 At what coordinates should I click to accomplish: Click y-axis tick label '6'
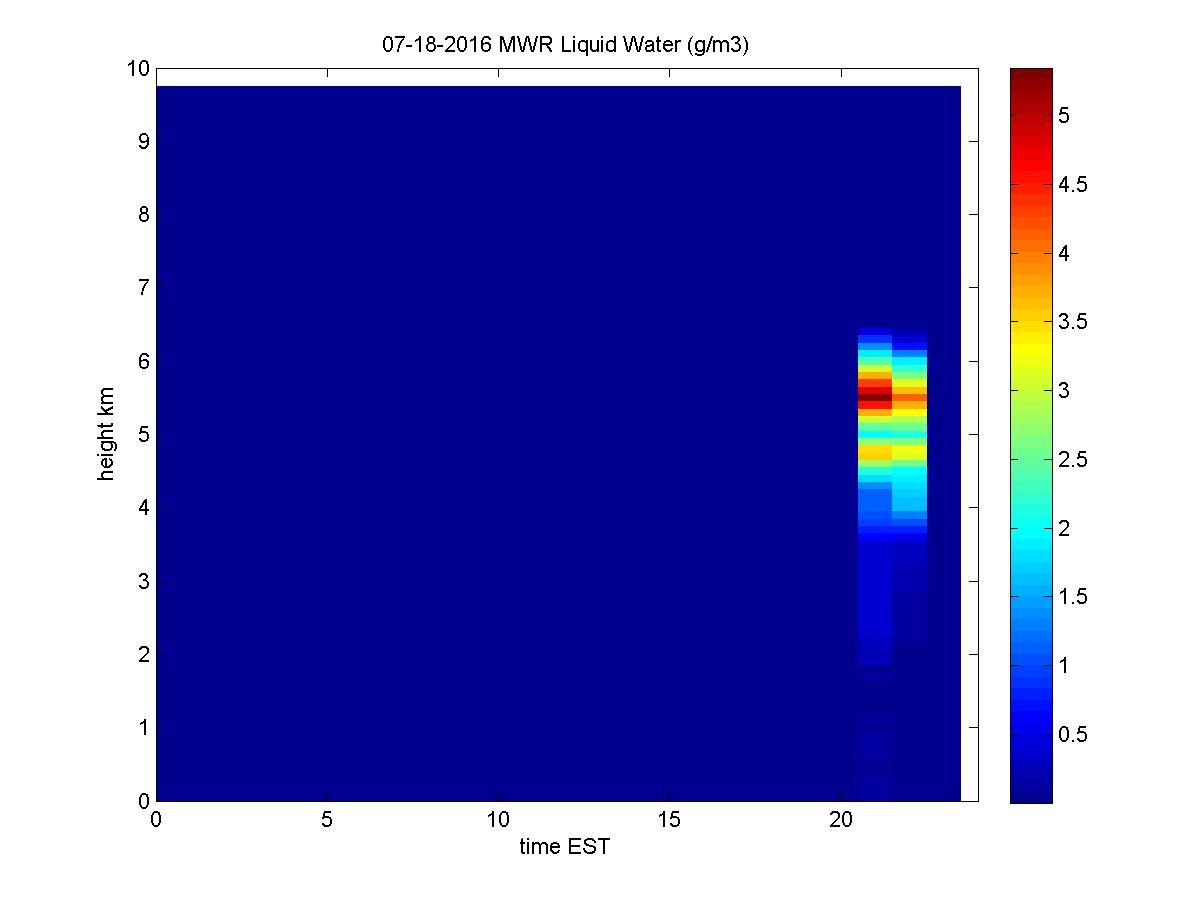[x=144, y=361]
